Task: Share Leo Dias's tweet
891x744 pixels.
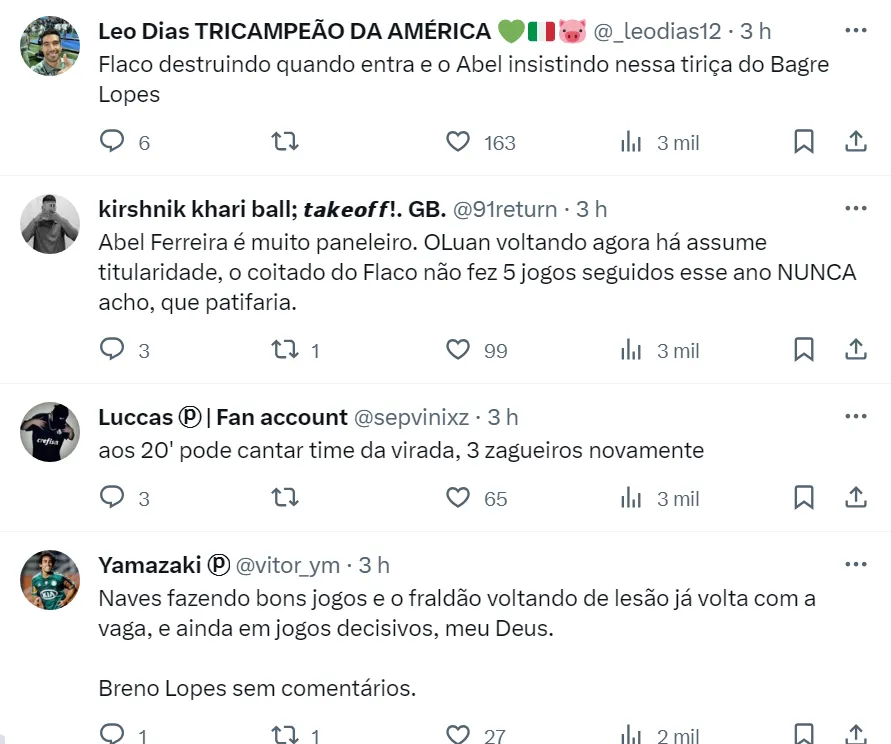Action: (x=856, y=142)
